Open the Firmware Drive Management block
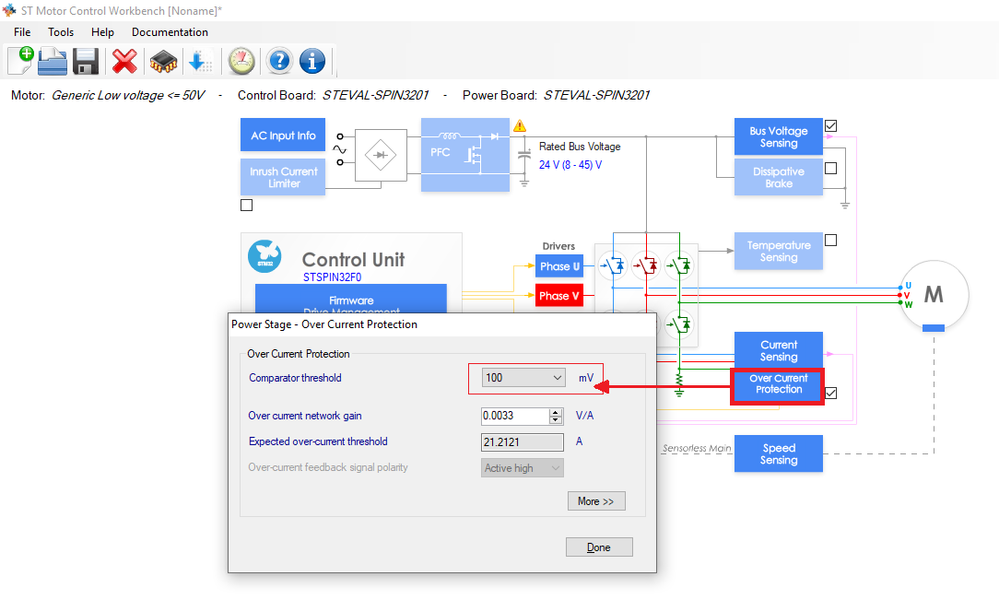Screen dimensions: 999x612 coord(351,299)
